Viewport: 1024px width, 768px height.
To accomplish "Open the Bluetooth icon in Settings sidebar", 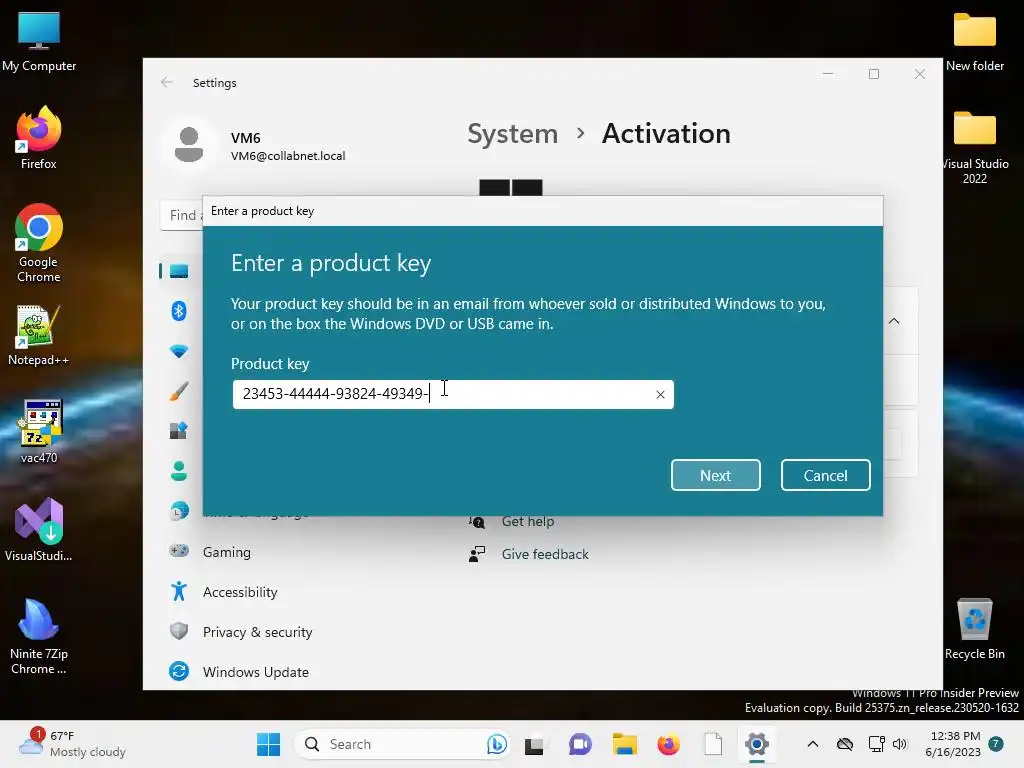I will tap(178, 311).
